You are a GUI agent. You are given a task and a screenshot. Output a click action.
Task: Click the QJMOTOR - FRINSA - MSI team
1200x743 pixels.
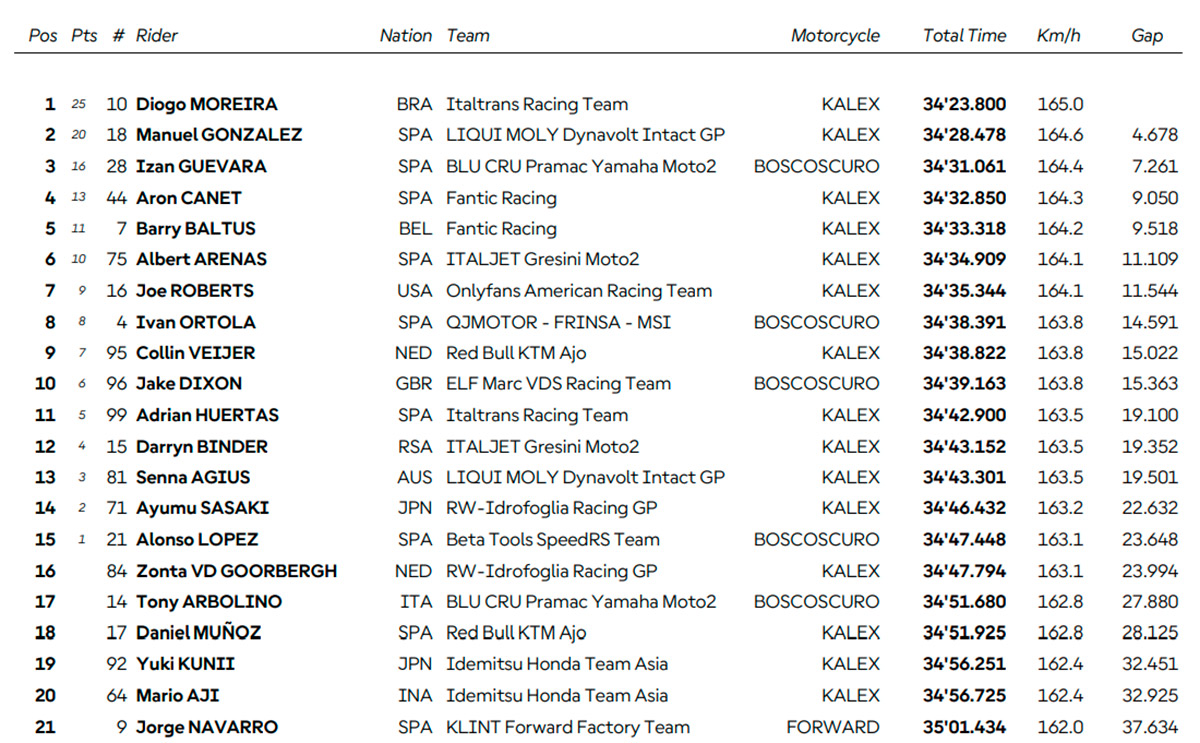[558, 322]
